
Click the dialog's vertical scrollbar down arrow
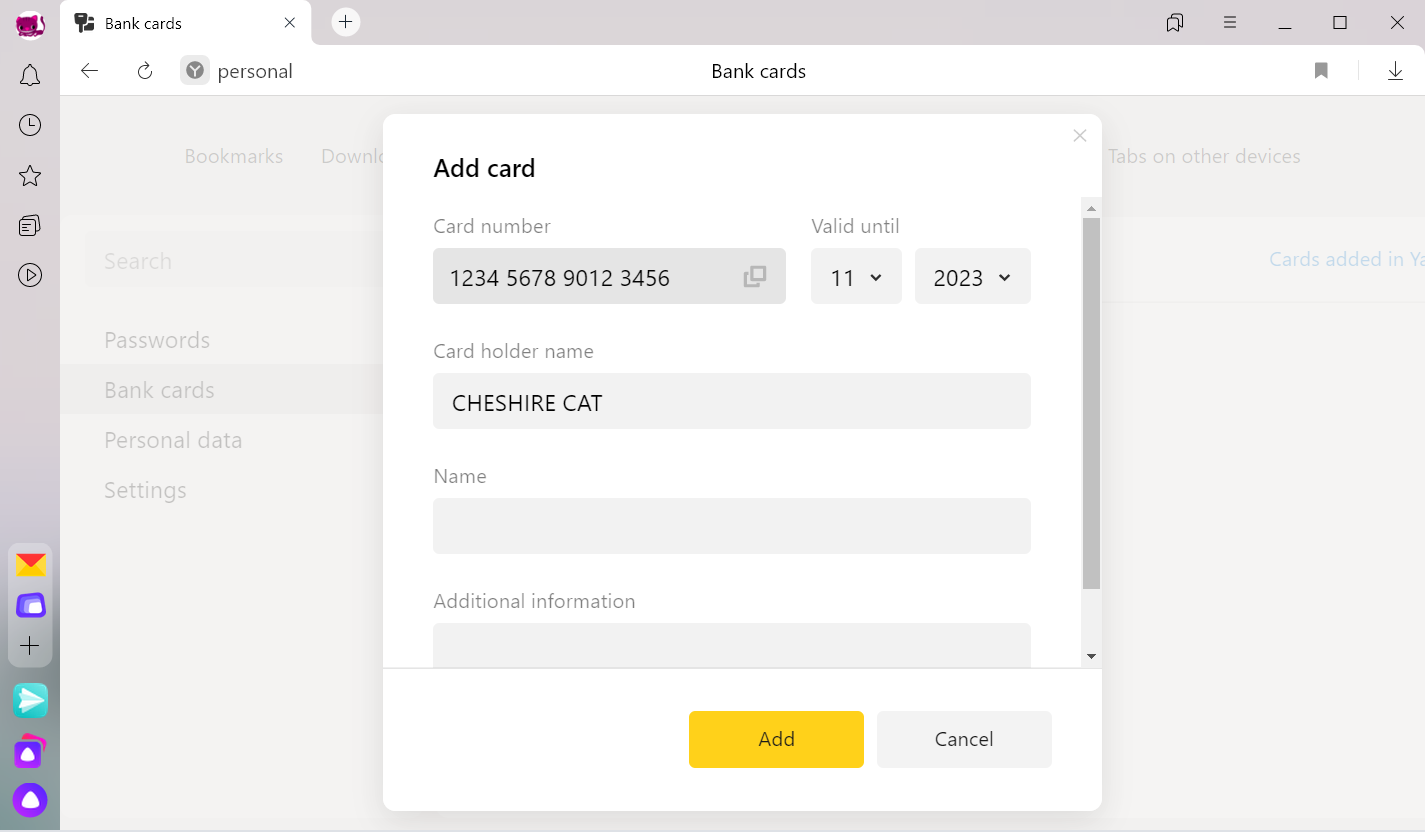pos(1091,656)
